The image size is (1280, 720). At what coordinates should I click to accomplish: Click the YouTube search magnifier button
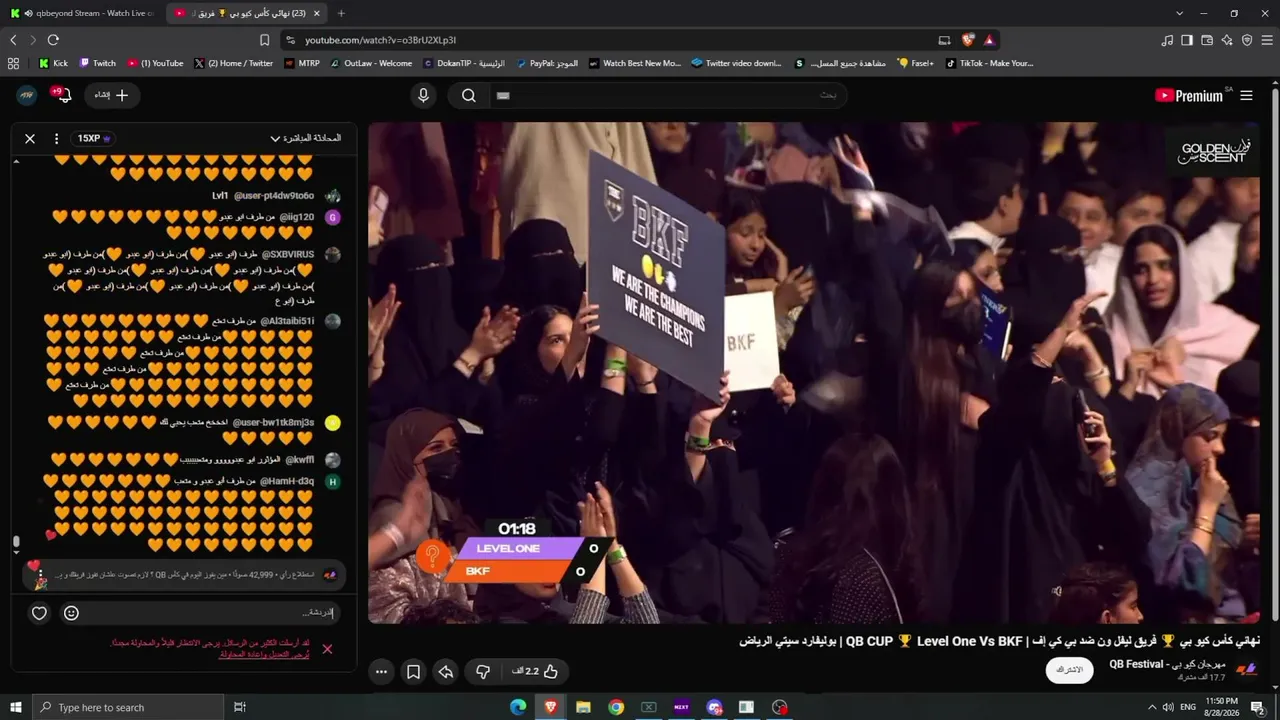[x=469, y=95]
